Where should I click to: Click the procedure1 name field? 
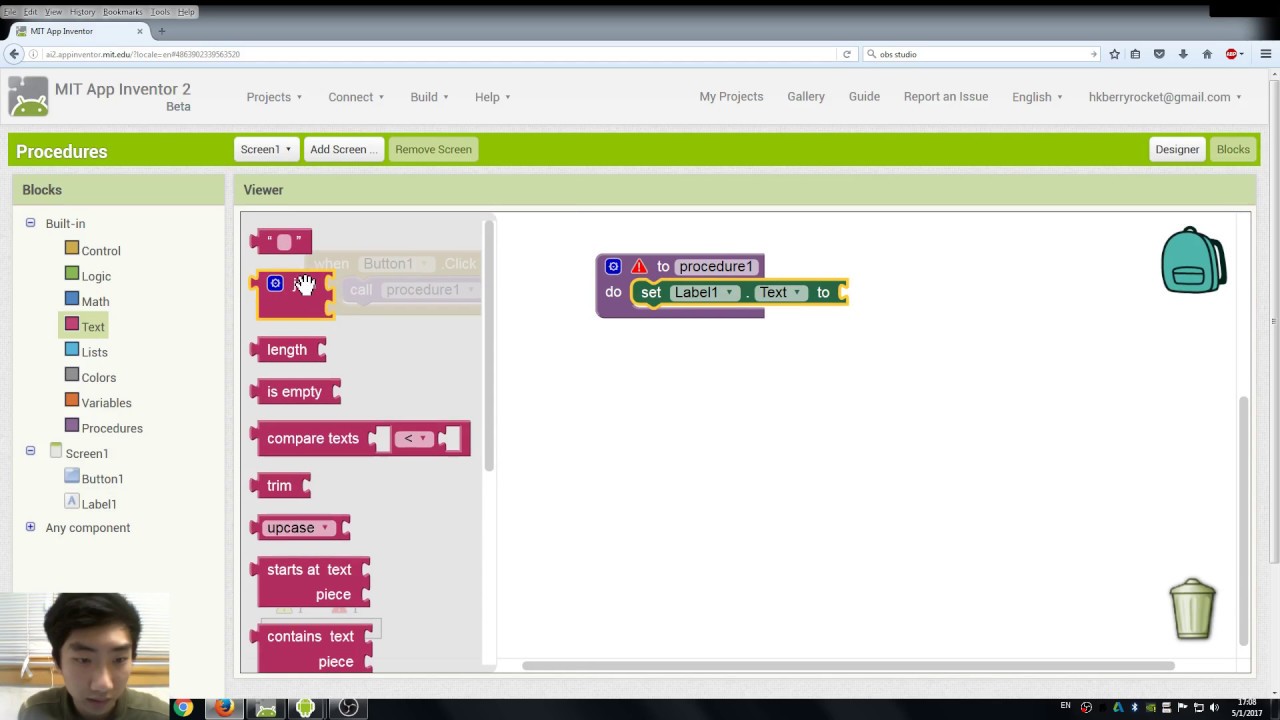pos(715,267)
